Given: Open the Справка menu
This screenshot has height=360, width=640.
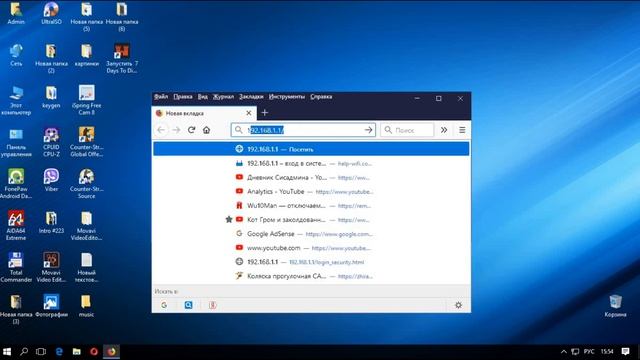Looking at the screenshot, I should pos(321,97).
